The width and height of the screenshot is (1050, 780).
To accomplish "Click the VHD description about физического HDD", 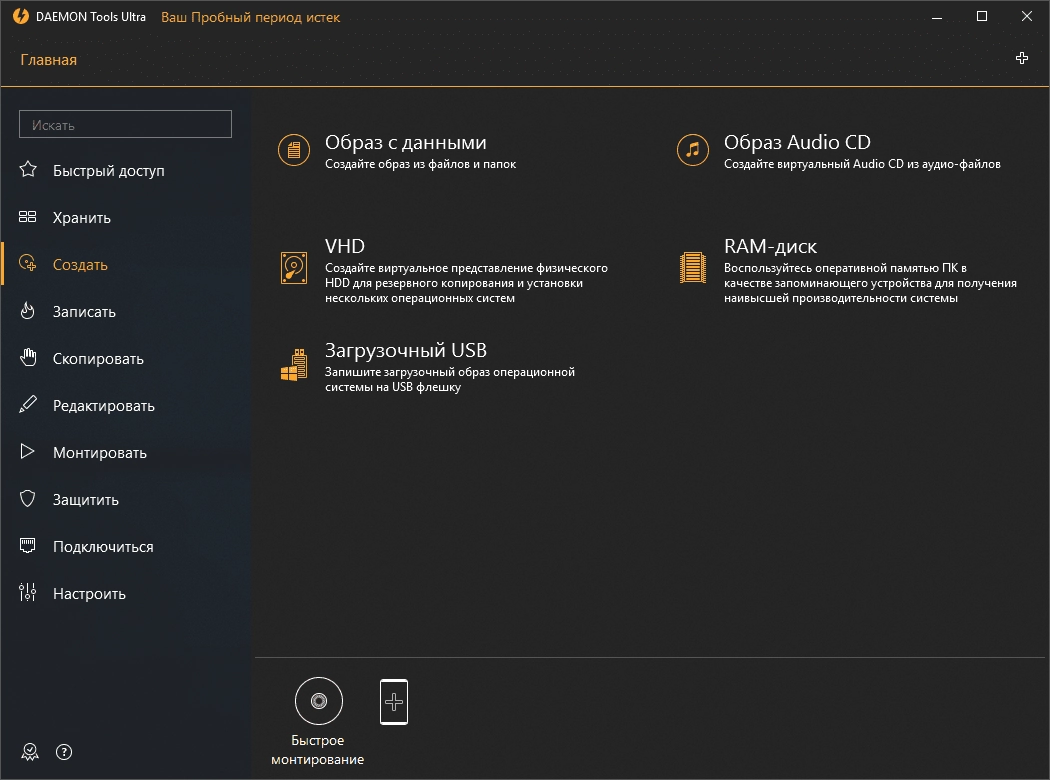I will tap(467, 283).
